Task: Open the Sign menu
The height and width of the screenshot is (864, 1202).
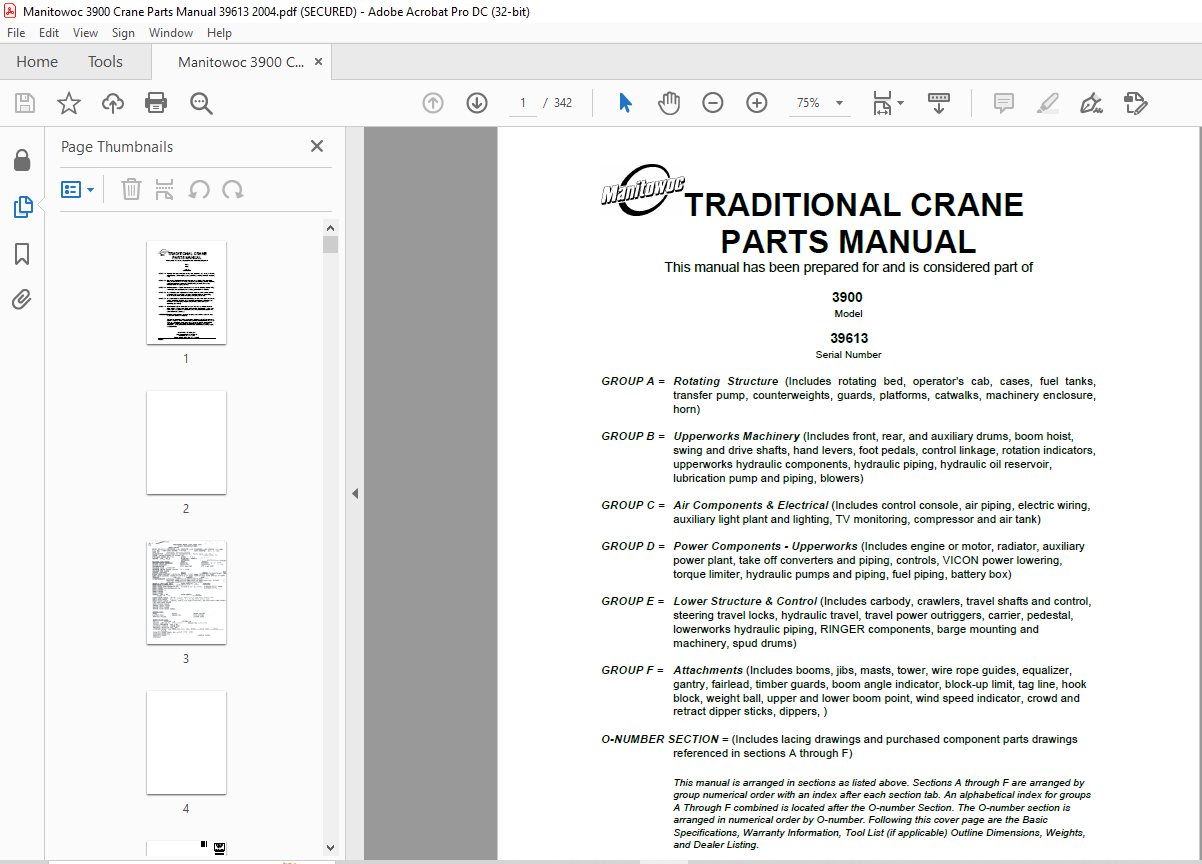Action: coord(123,33)
